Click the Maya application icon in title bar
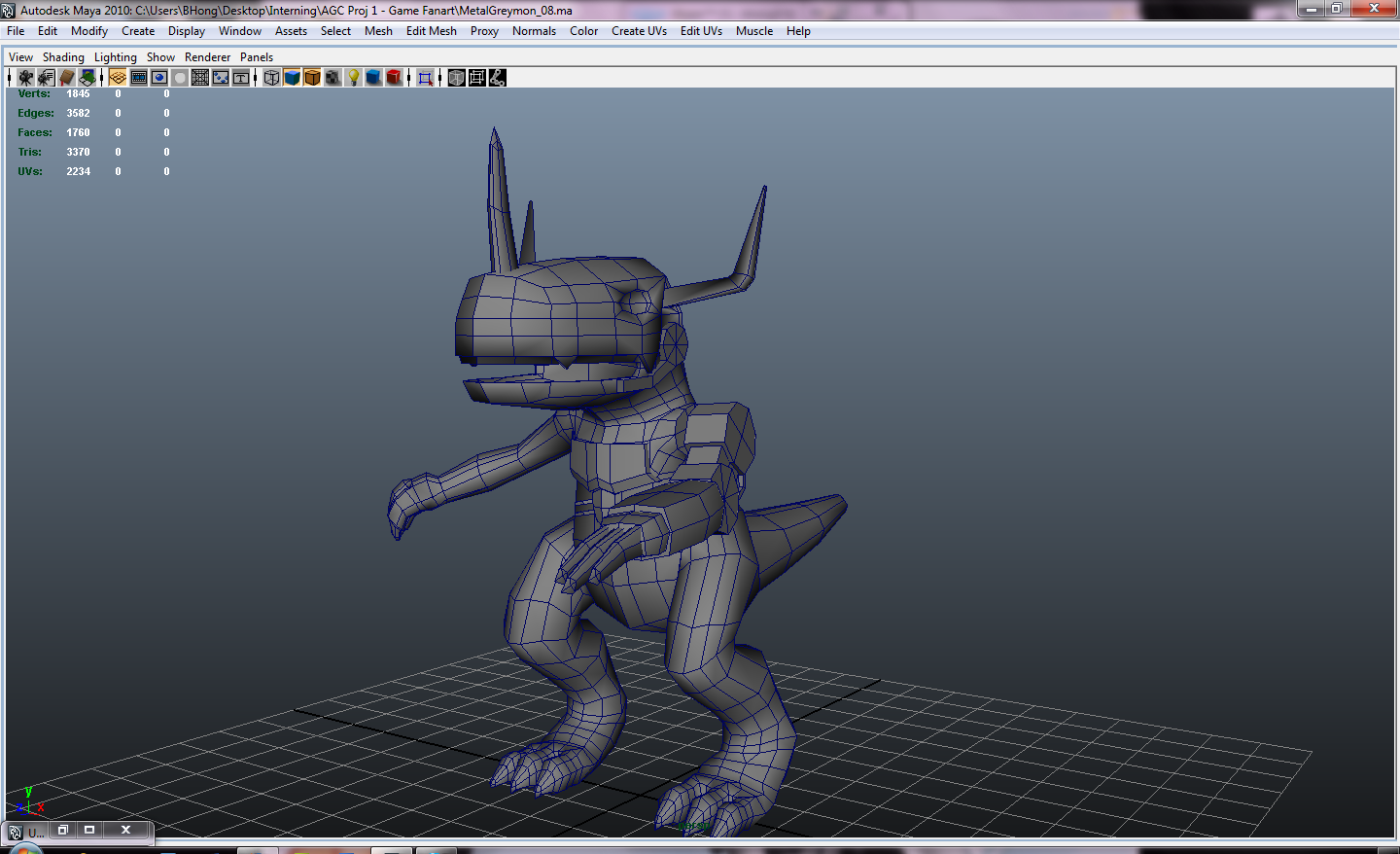Viewport: 1400px width, 854px height. [9, 11]
